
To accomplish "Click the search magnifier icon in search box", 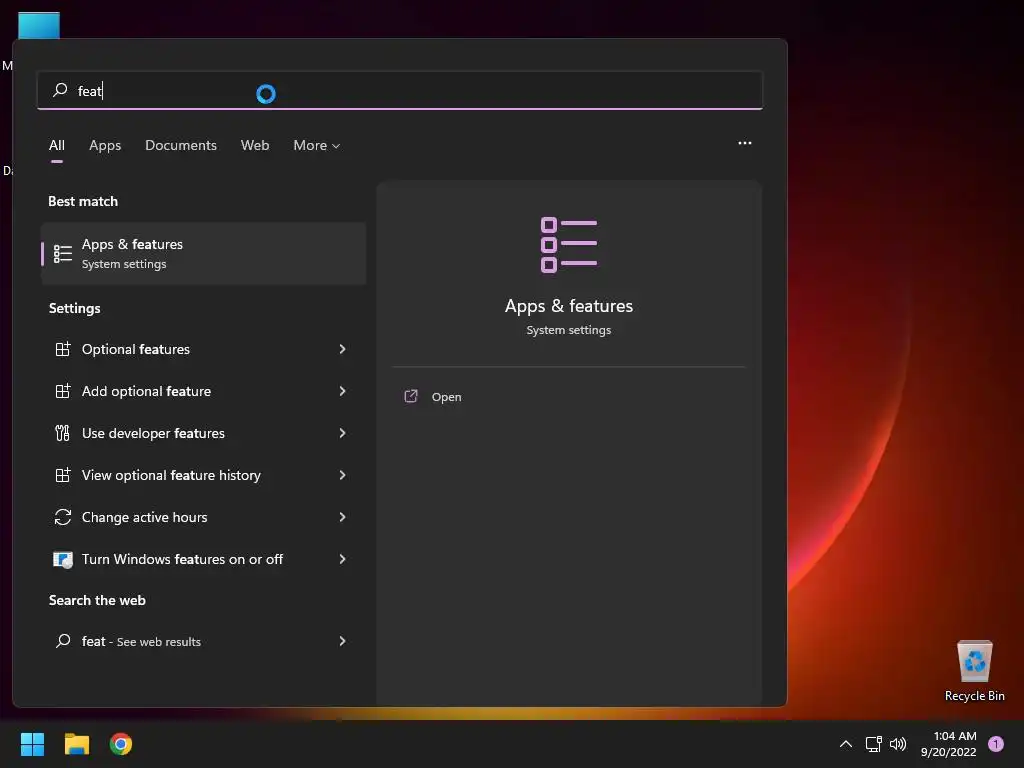I will (60, 89).
